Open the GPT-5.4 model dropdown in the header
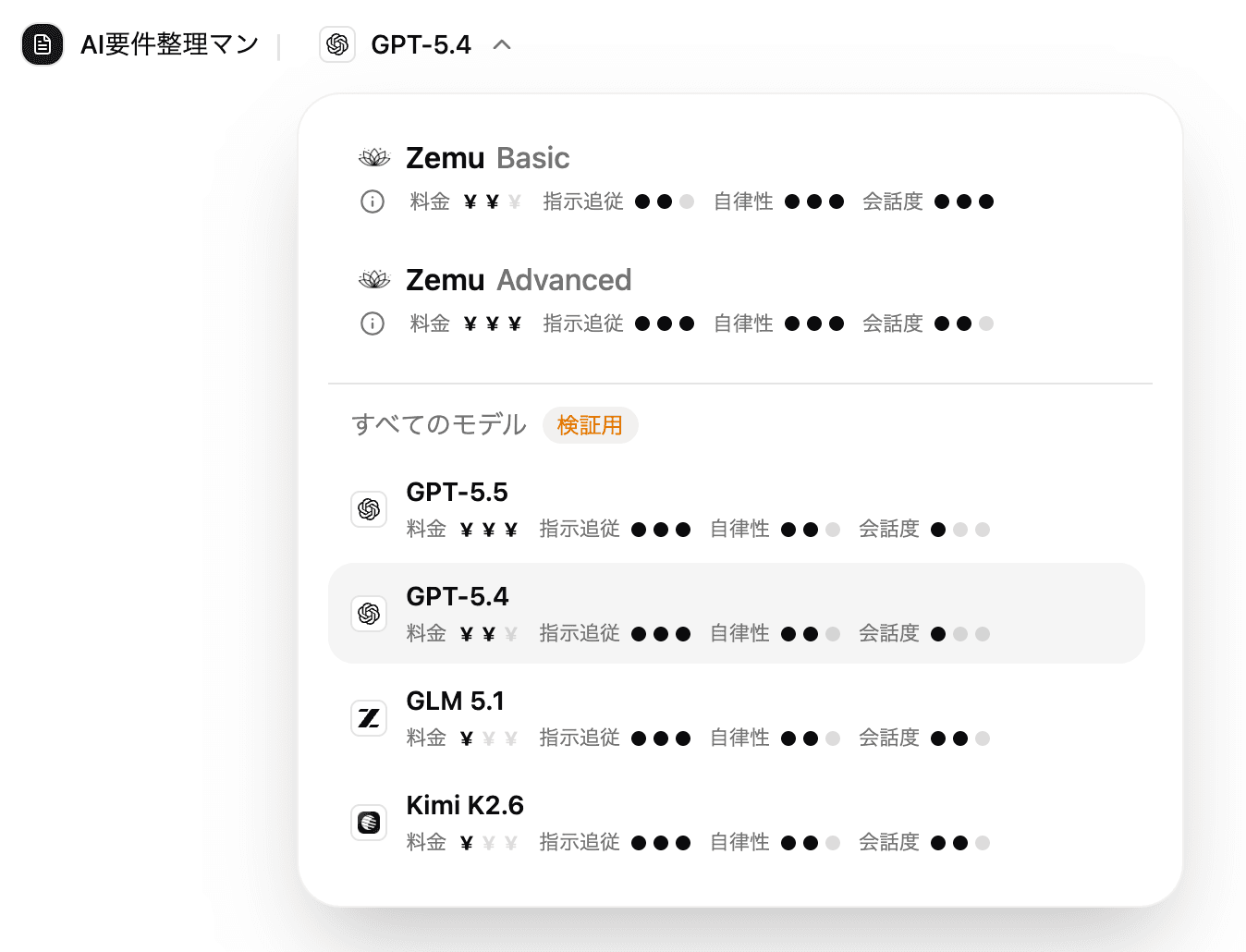The image size is (1246, 952). (x=421, y=44)
